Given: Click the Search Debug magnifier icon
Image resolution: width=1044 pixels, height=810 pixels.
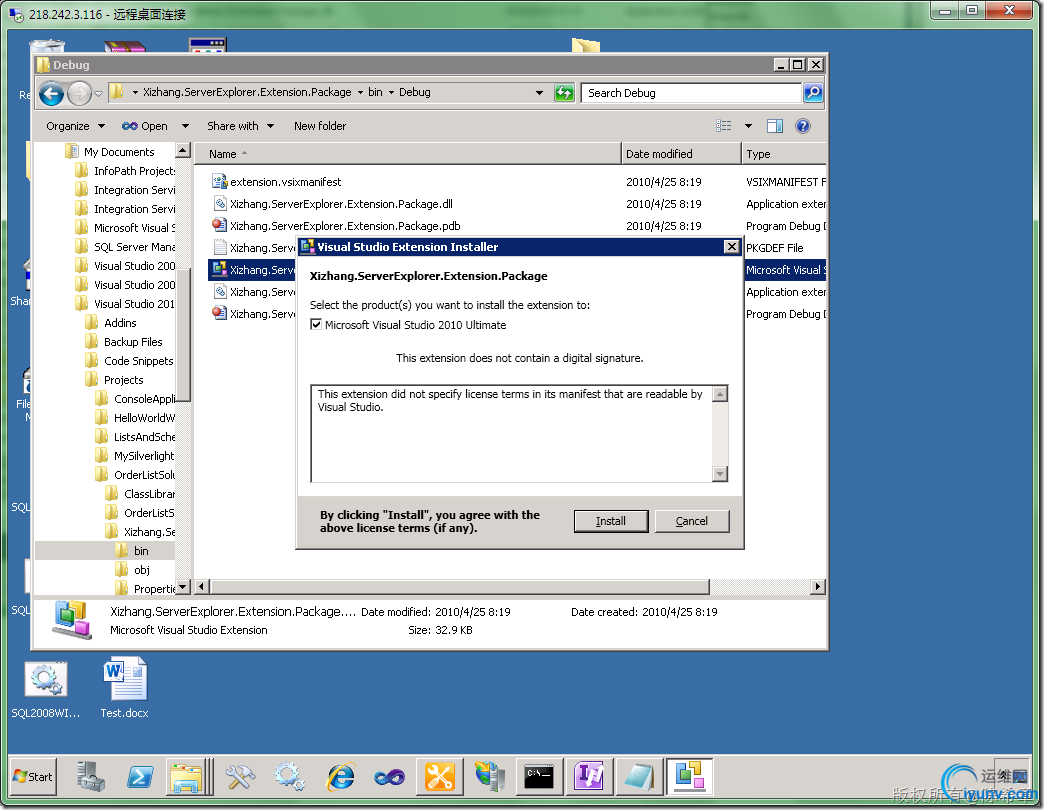Looking at the screenshot, I should click(x=812, y=93).
